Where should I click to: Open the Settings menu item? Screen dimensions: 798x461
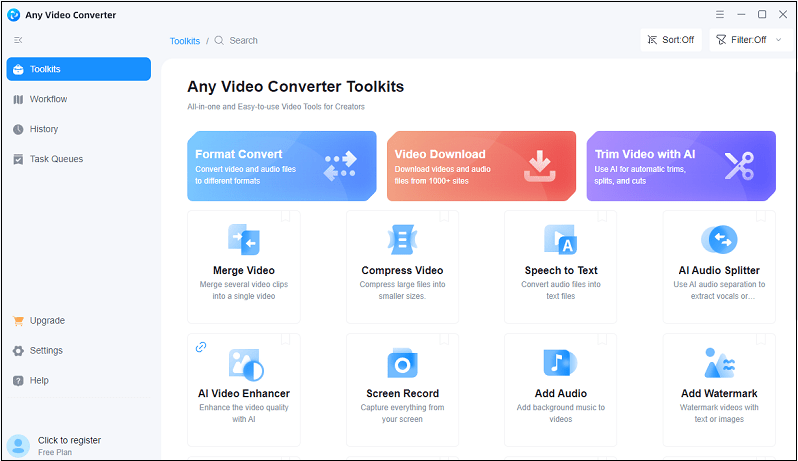79,351
